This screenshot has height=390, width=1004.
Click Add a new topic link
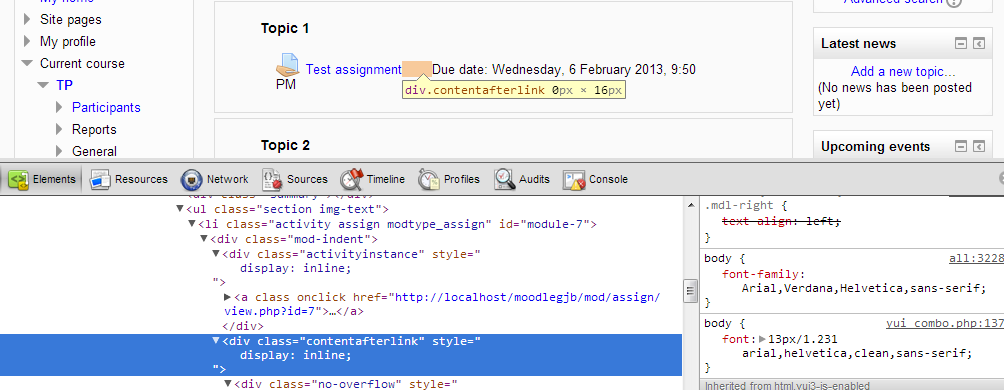coord(903,72)
